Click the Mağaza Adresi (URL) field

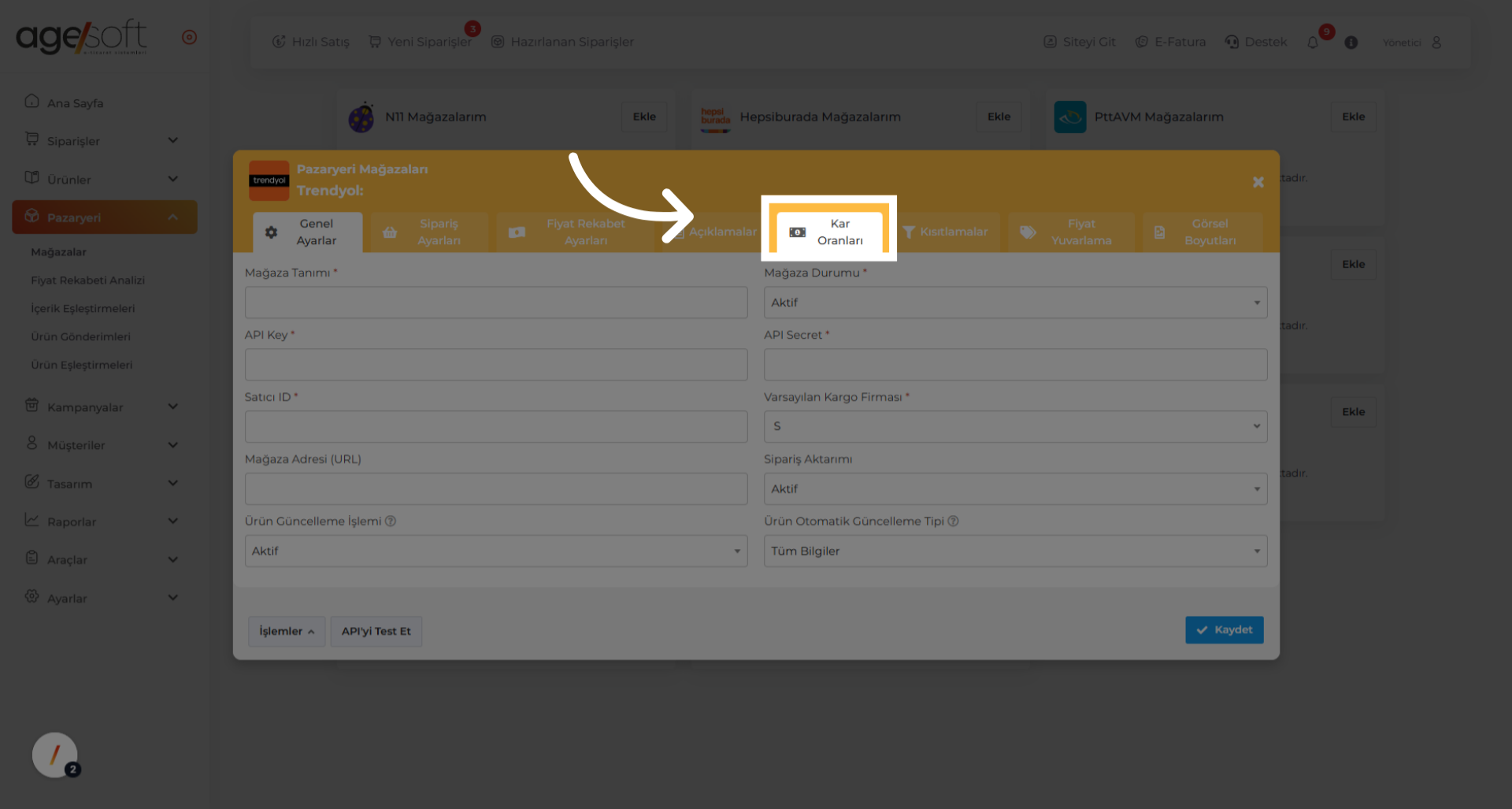496,488
